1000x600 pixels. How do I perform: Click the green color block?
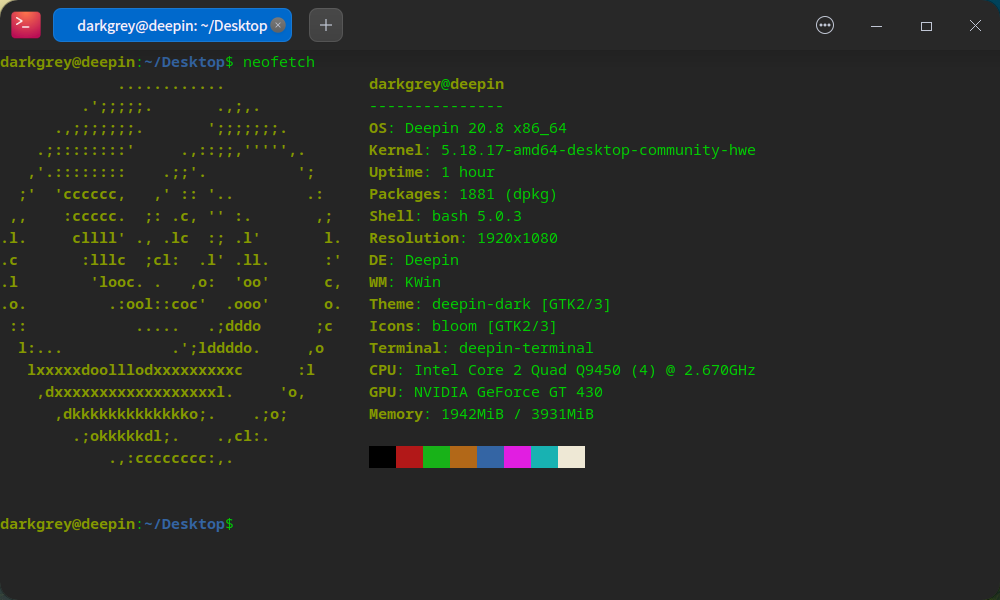[436, 457]
